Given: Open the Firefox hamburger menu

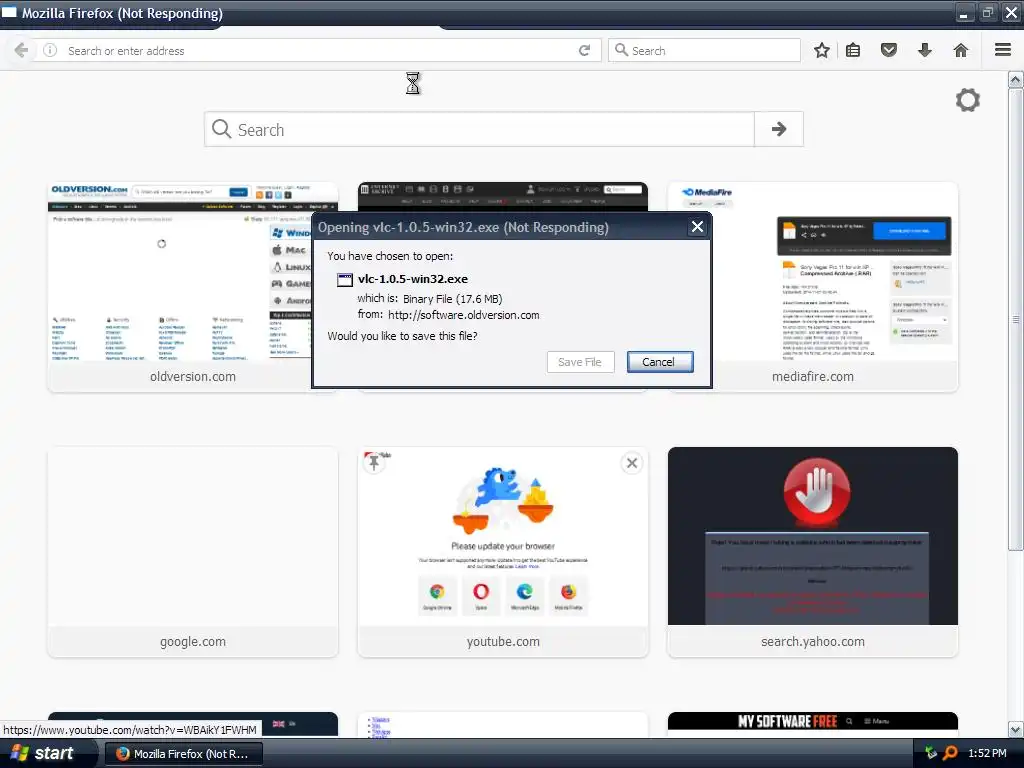Looking at the screenshot, I should [1003, 50].
